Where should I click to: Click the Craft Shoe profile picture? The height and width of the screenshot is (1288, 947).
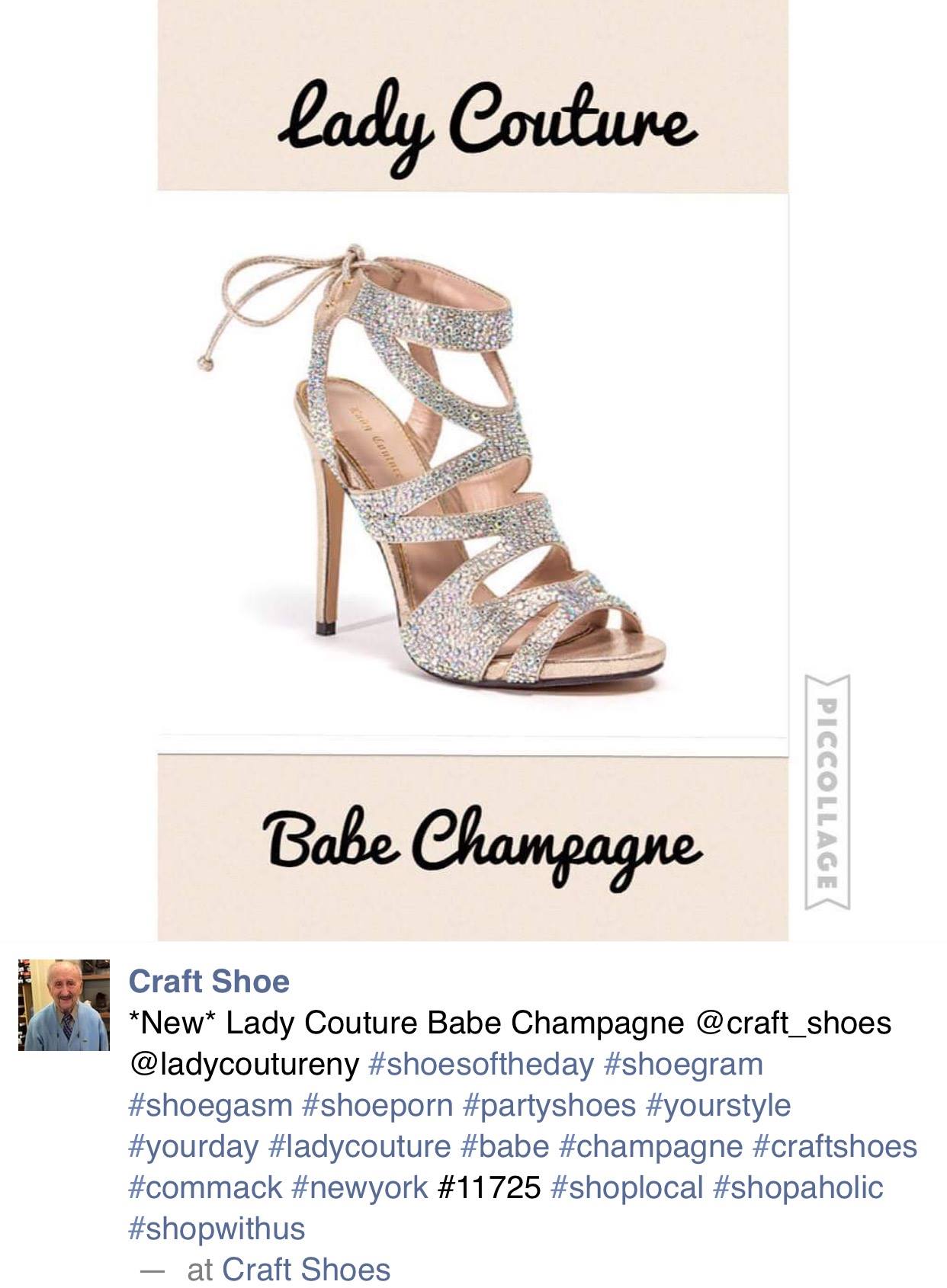pos(64,1005)
